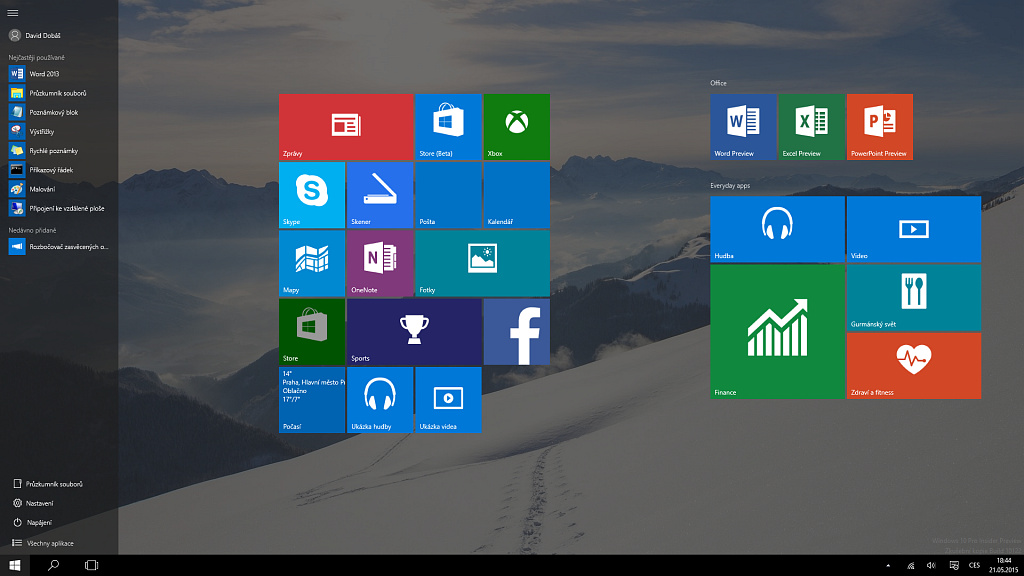Open network icon in system tray
Viewport: 1024px width, 576px height.
(x=910, y=566)
